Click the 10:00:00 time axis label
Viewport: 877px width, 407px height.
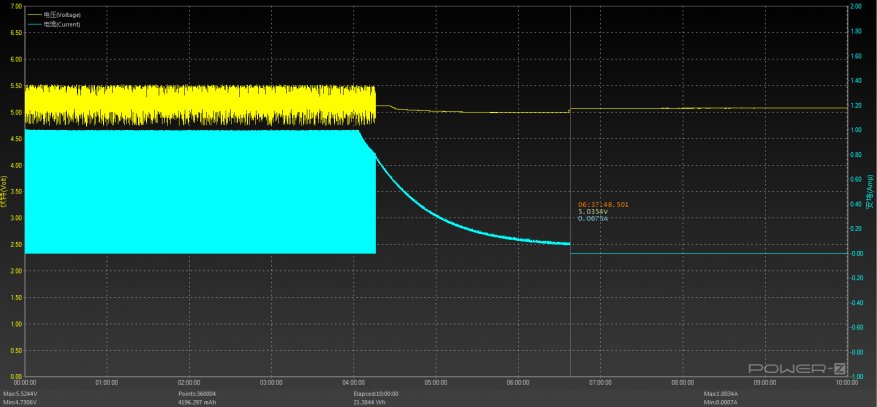click(x=845, y=381)
